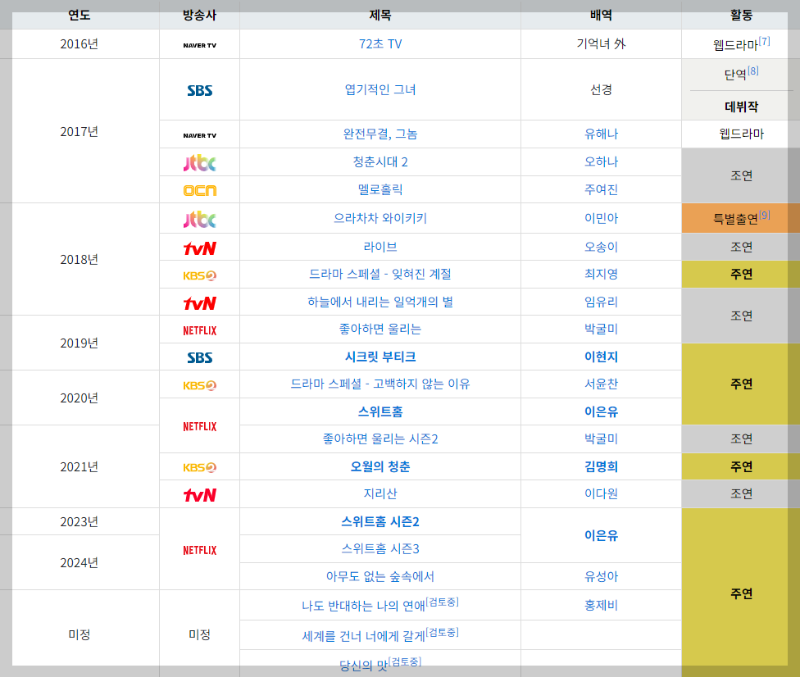800x677 pixels.
Task: Open the 엽기적인 그녀 link
Action: [x=380, y=90]
